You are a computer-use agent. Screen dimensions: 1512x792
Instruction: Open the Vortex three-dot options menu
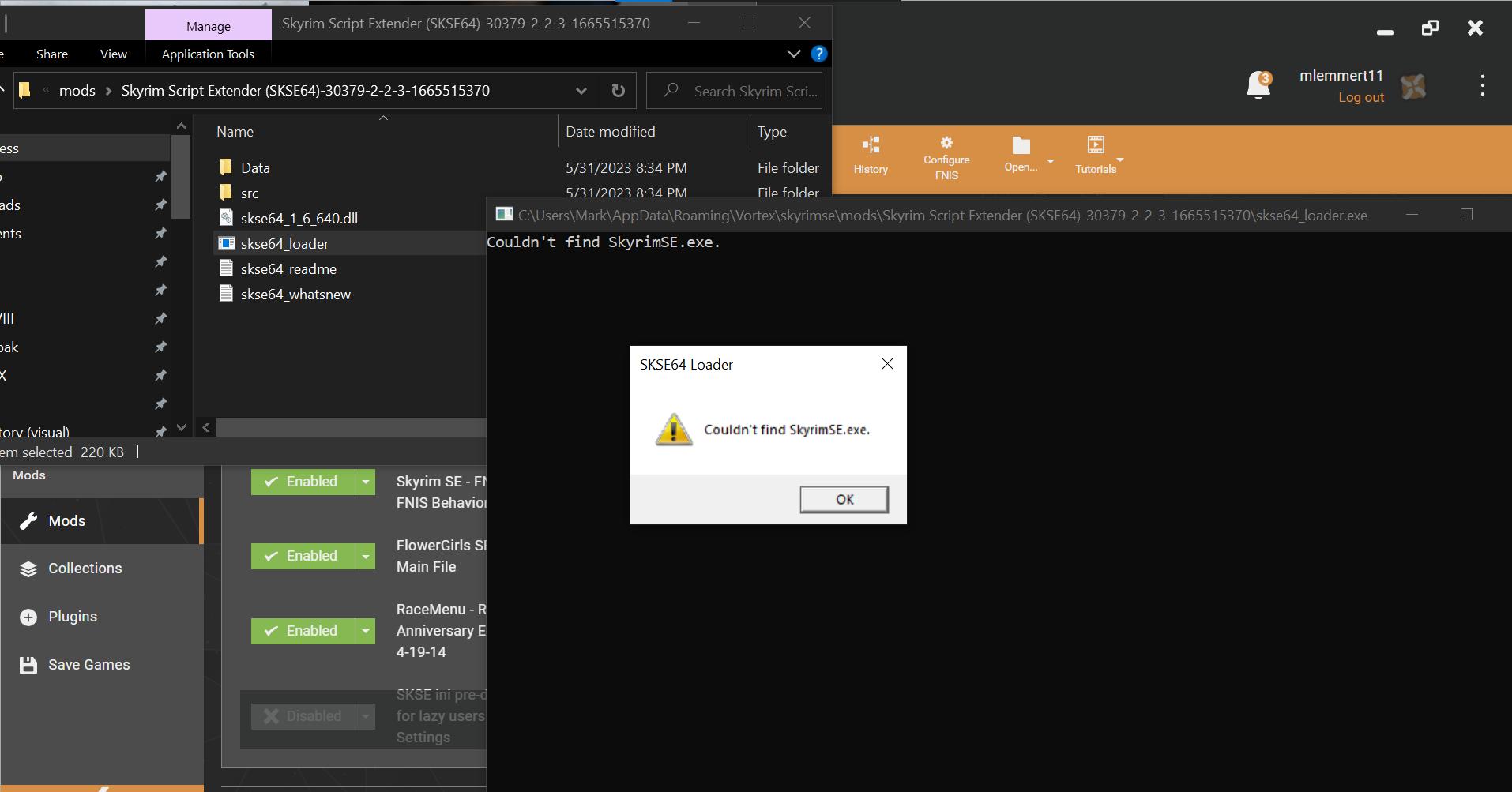pyautogui.click(x=1482, y=85)
